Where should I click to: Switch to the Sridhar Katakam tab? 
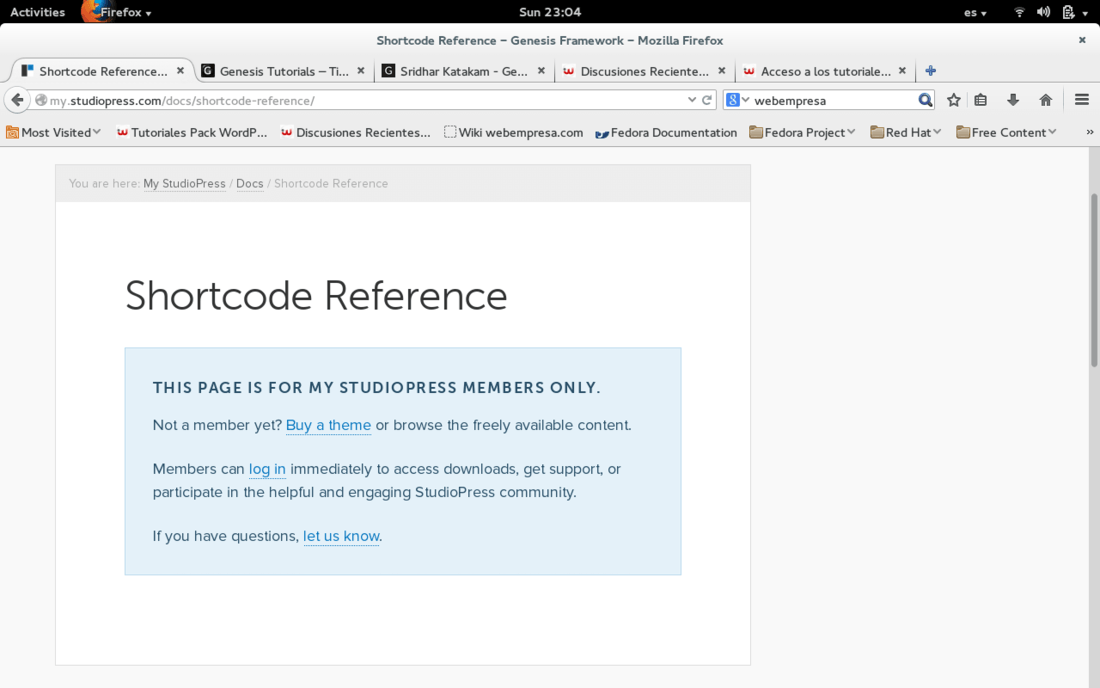coord(464,71)
